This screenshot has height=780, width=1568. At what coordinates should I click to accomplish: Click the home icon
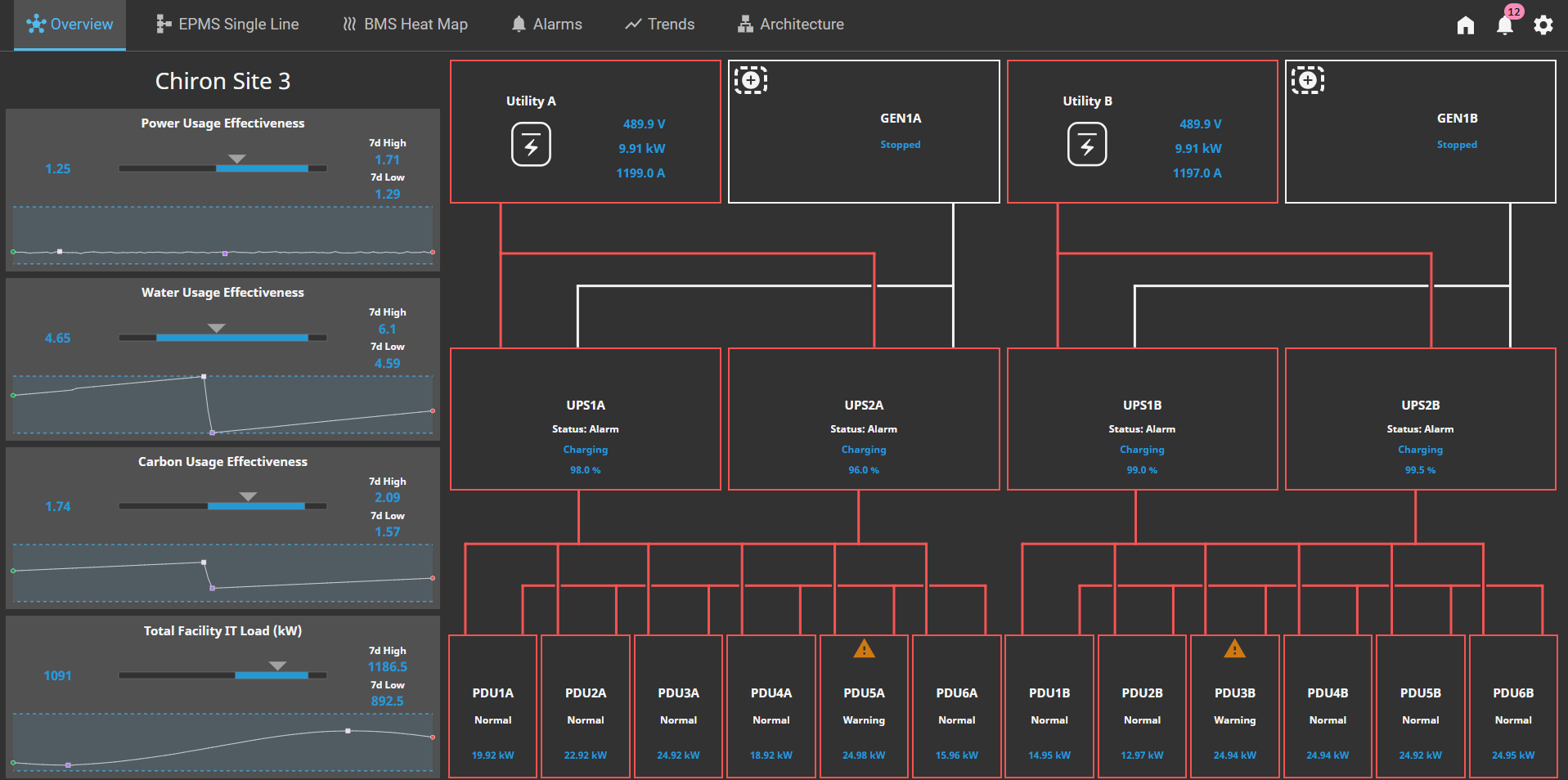[1466, 25]
